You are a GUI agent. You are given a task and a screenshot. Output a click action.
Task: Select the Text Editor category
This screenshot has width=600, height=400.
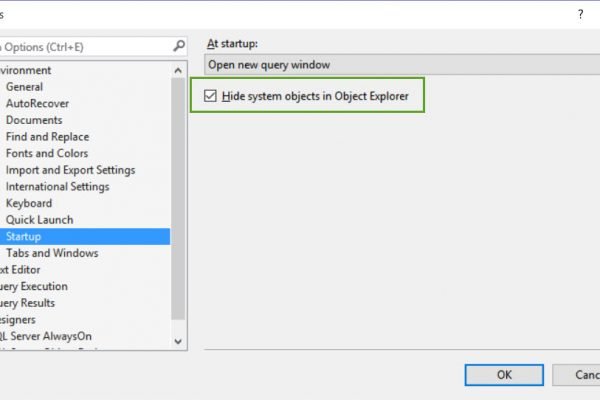tap(20, 270)
